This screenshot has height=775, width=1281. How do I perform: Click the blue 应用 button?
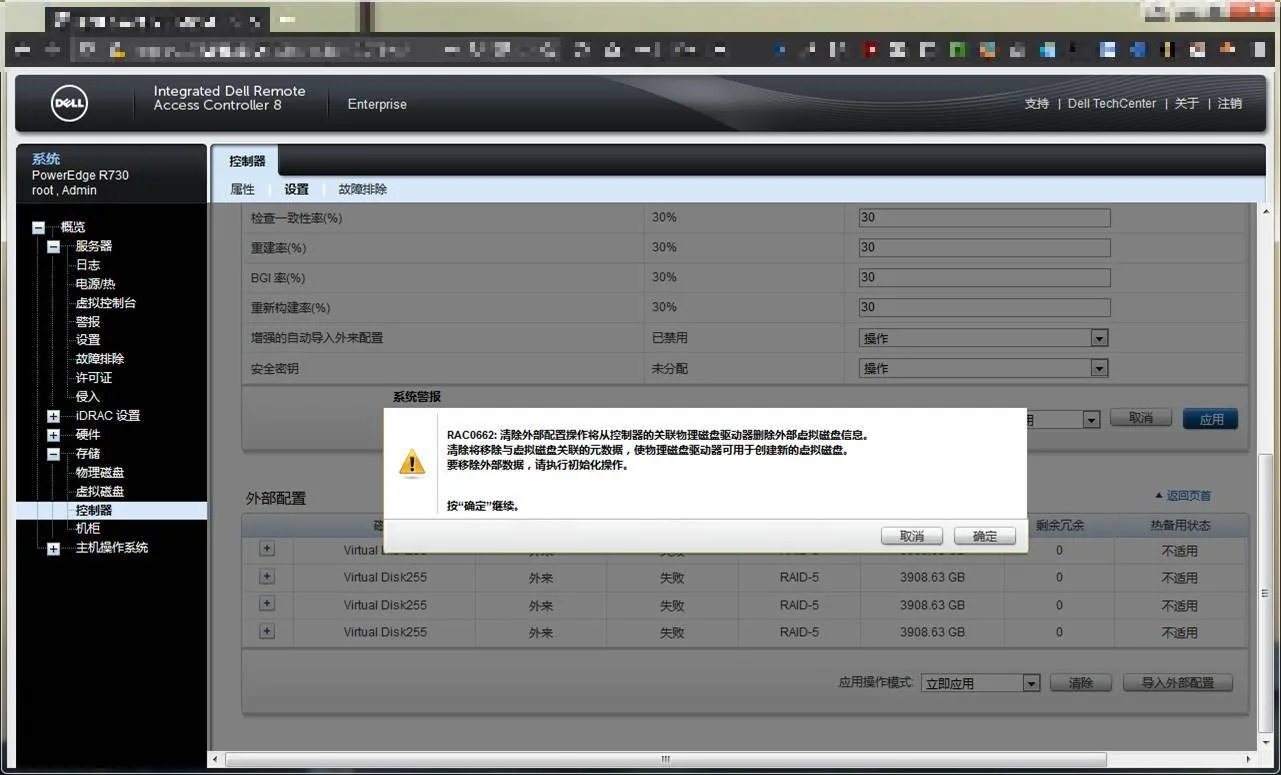coord(1211,419)
